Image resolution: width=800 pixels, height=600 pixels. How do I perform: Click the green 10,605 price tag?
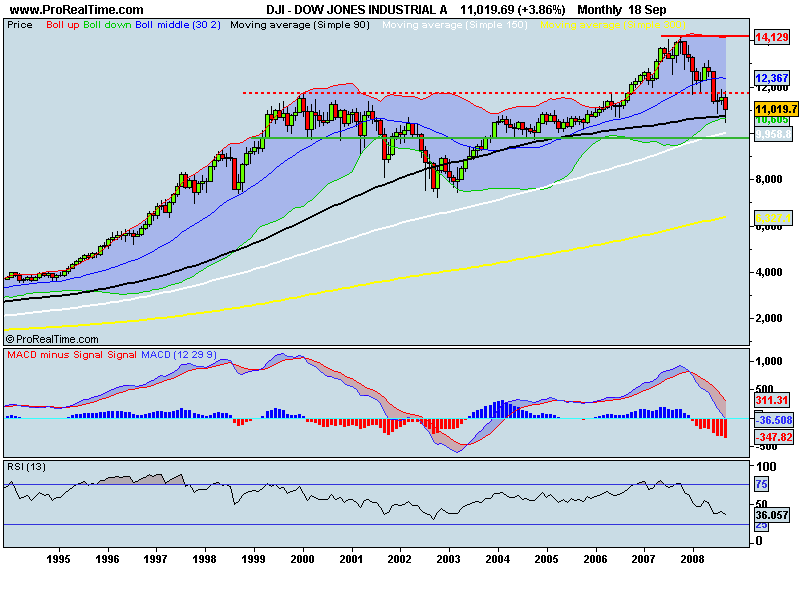tap(772, 120)
